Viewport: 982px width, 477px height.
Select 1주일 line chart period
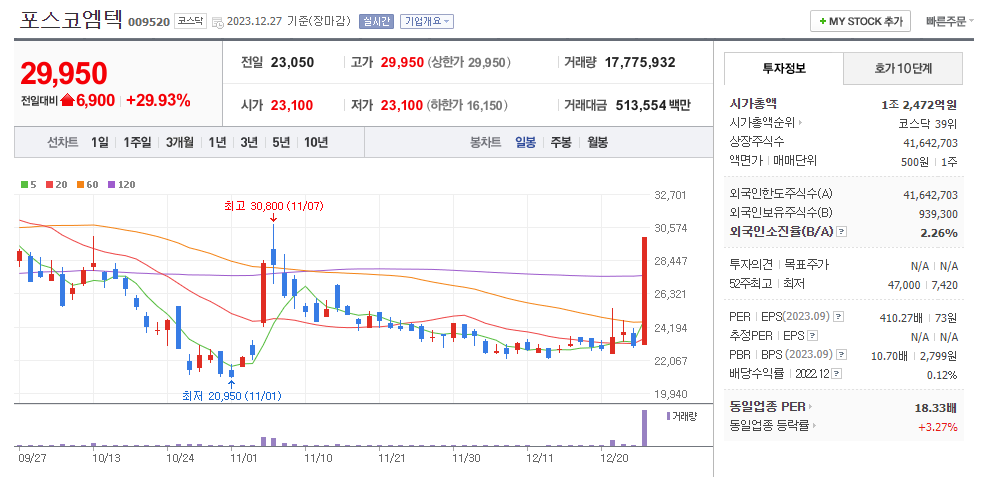coord(137,143)
